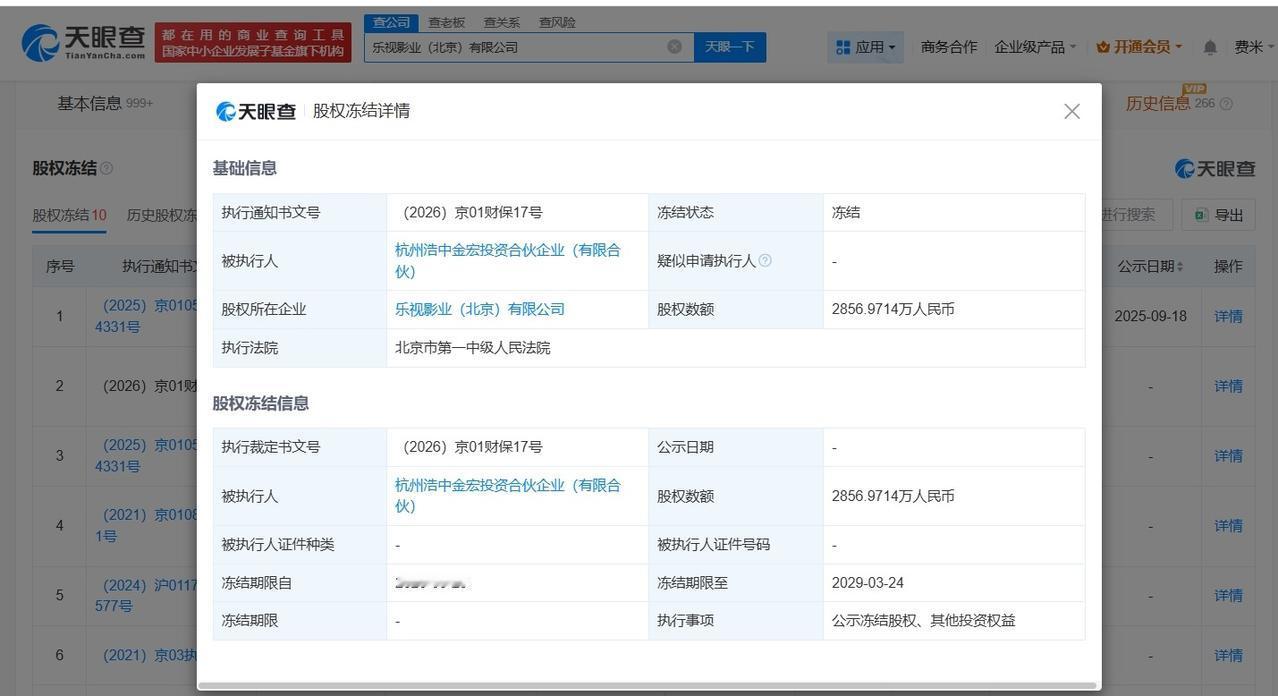Click the 天眼一下 search button
1278x696 pixels.
(729, 44)
